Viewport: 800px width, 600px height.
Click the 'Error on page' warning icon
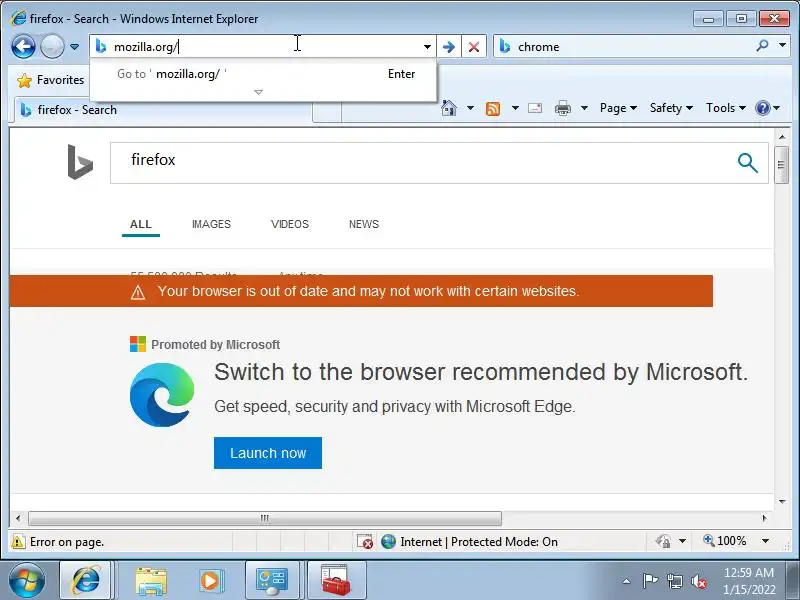18,542
